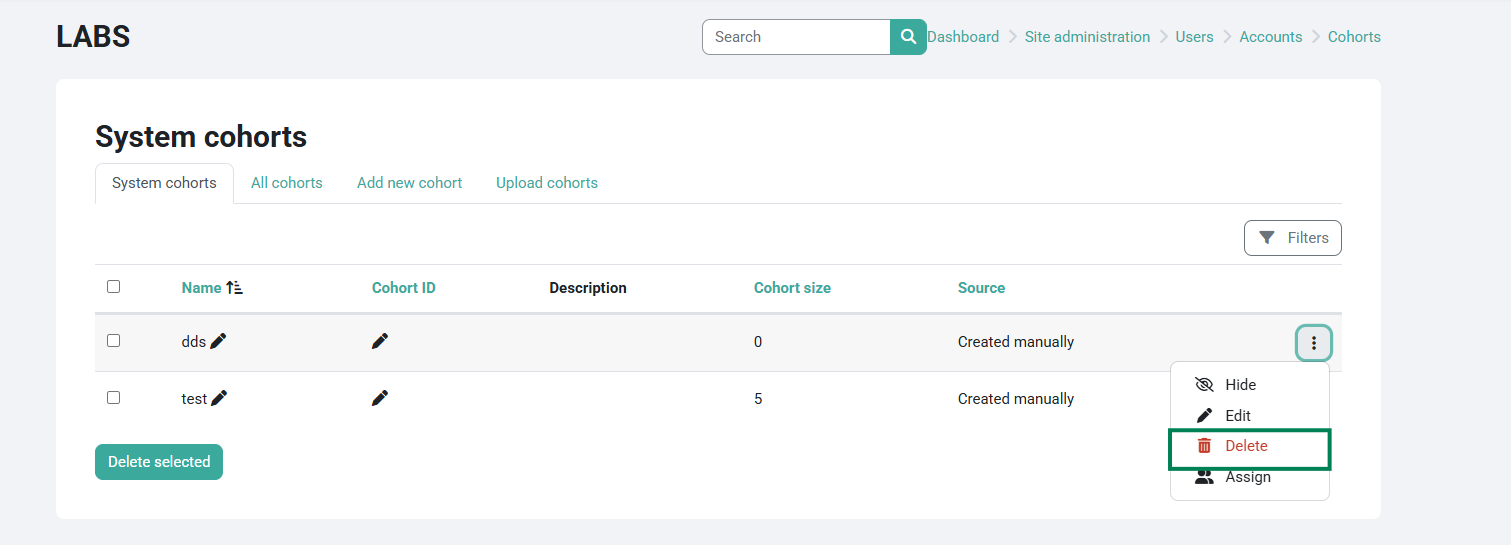Switch to the All cohorts tab
Screen dimensions: 1511x545
pyautogui.click(x=287, y=183)
